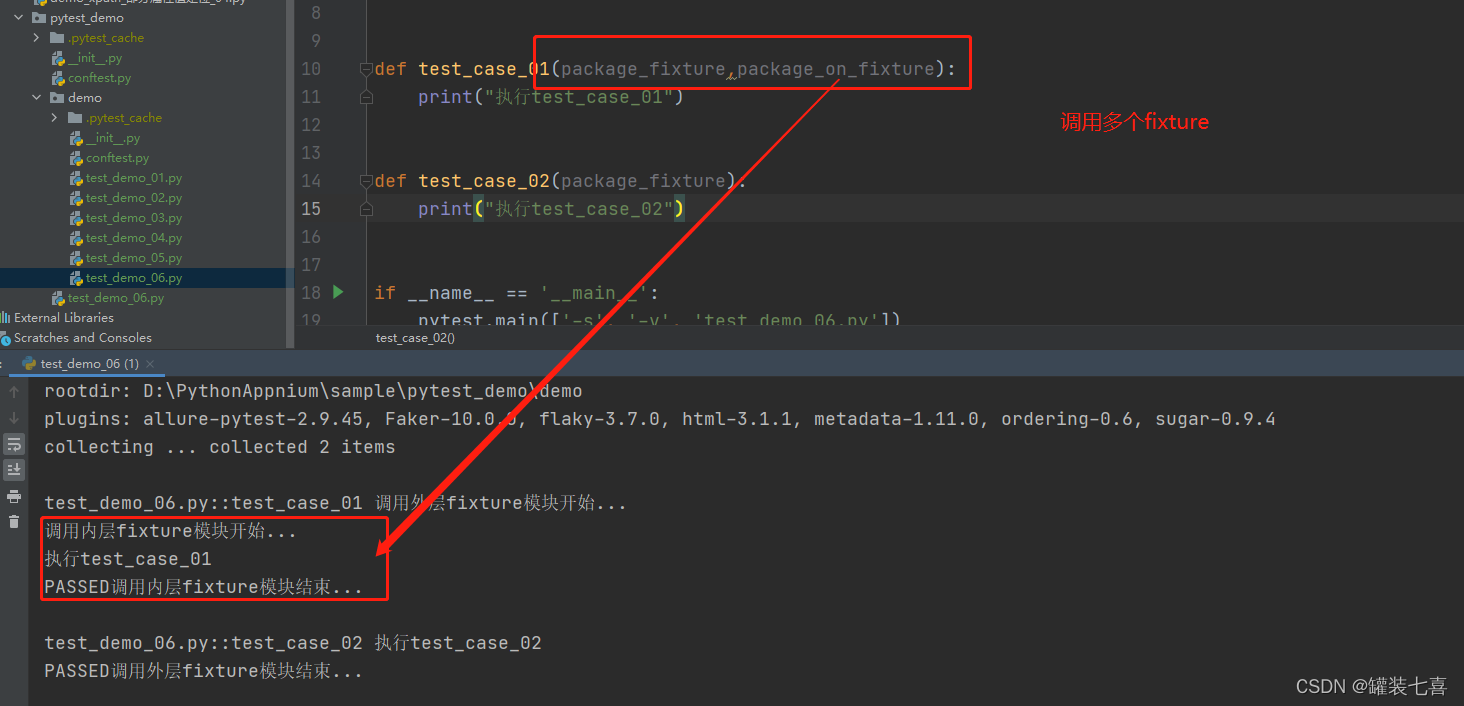Click the print("执行test_case_02") statement
The width and height of the screenshot is (1464, 706).
point(551,209)
